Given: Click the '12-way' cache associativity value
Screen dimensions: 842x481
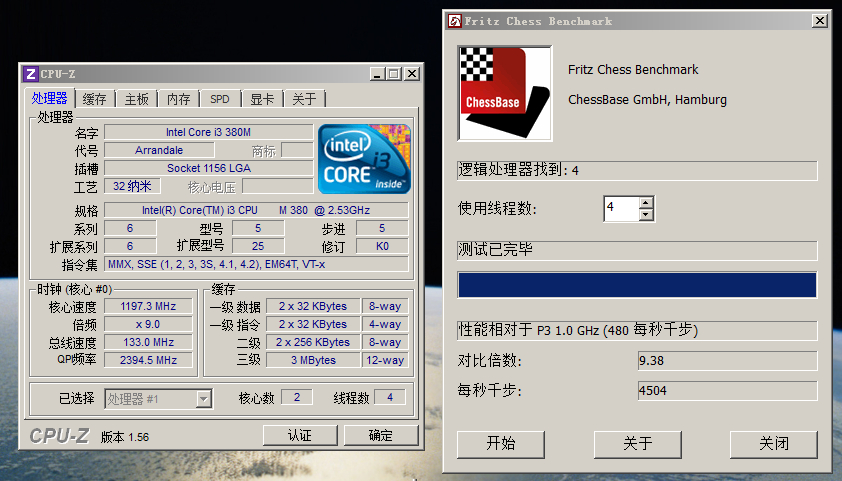Looking at the screenshot, I should [385, 360].
